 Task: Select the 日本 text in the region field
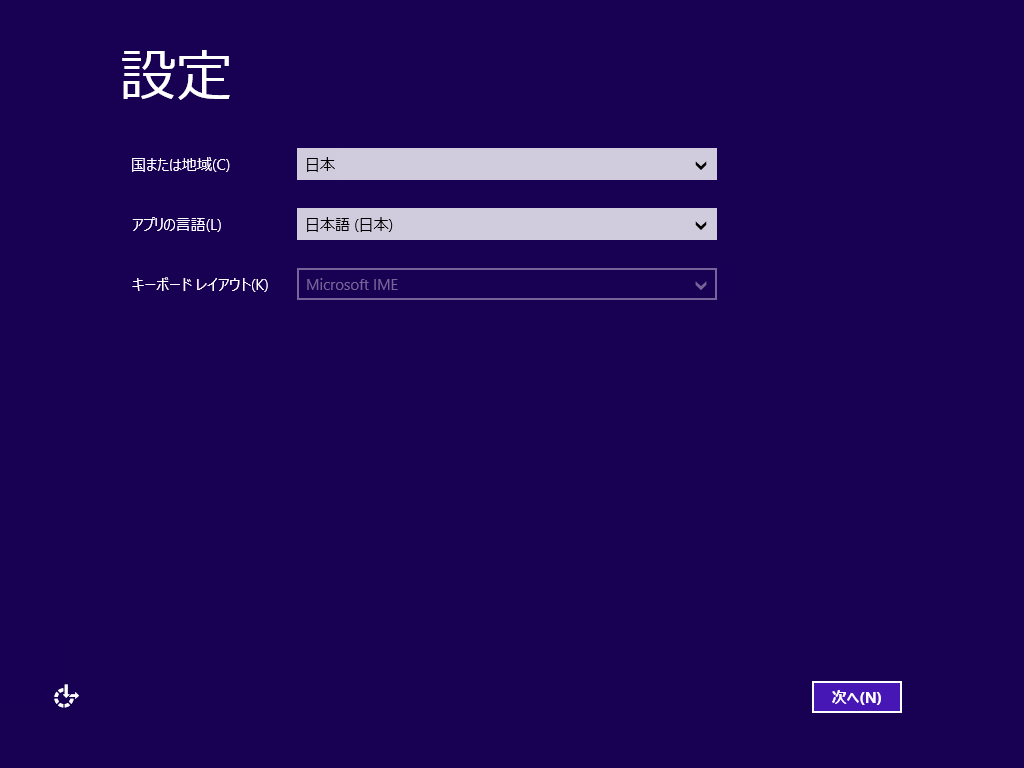tap(320, 164)
